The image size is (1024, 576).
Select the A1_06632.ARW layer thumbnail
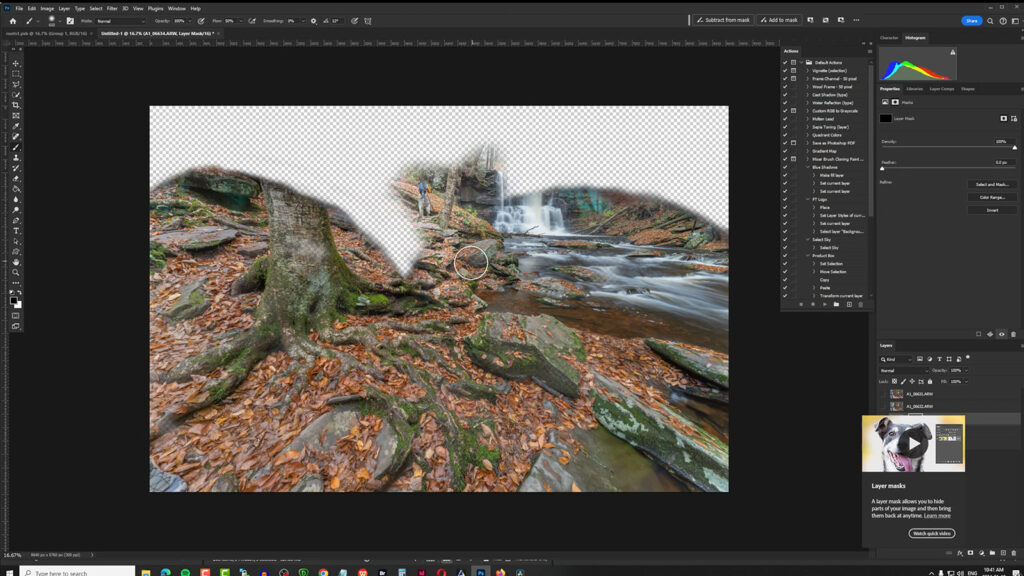896,405
